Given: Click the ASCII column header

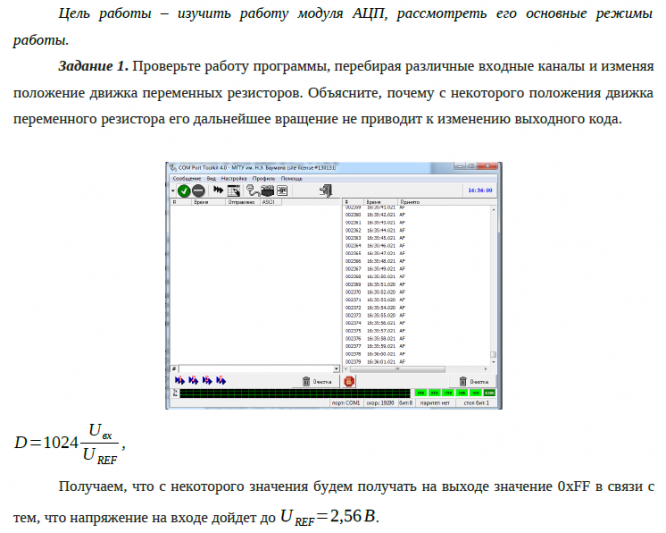Looking at the screenshot, I should click(x=271, y=202).
